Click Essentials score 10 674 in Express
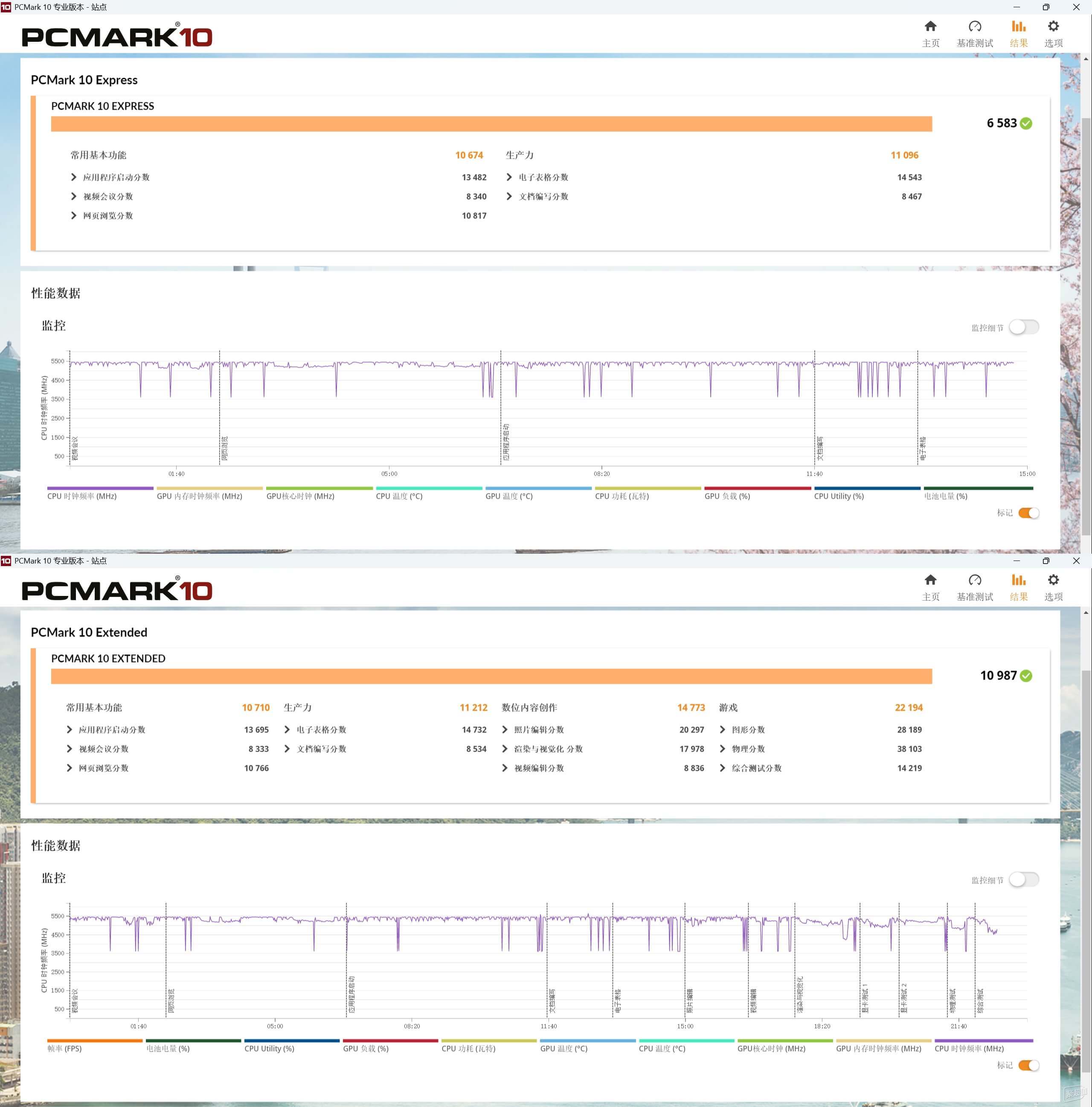 [x=469, y=155]
